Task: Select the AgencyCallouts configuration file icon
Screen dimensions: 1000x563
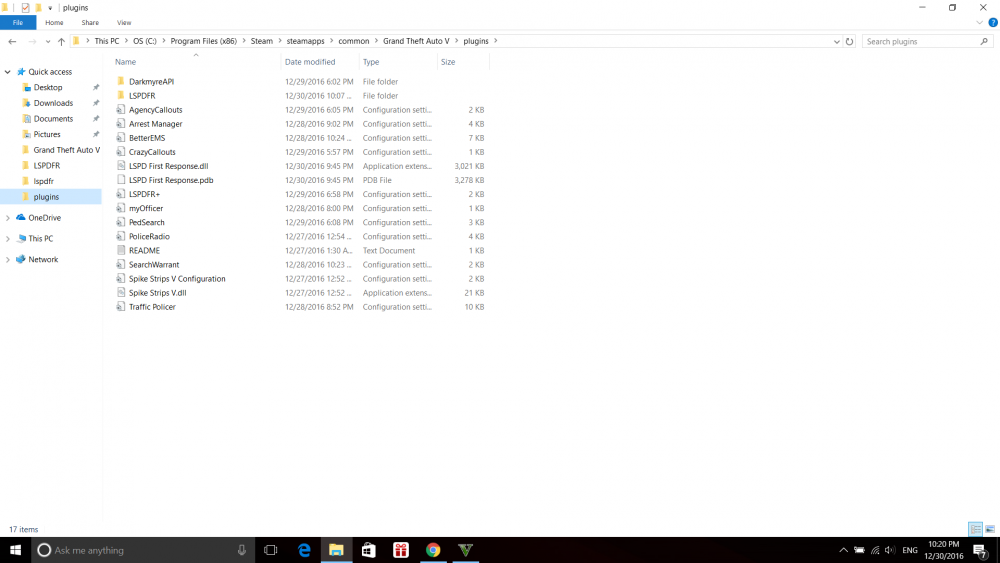Action: pyautogui.click(x=121, y=110)
